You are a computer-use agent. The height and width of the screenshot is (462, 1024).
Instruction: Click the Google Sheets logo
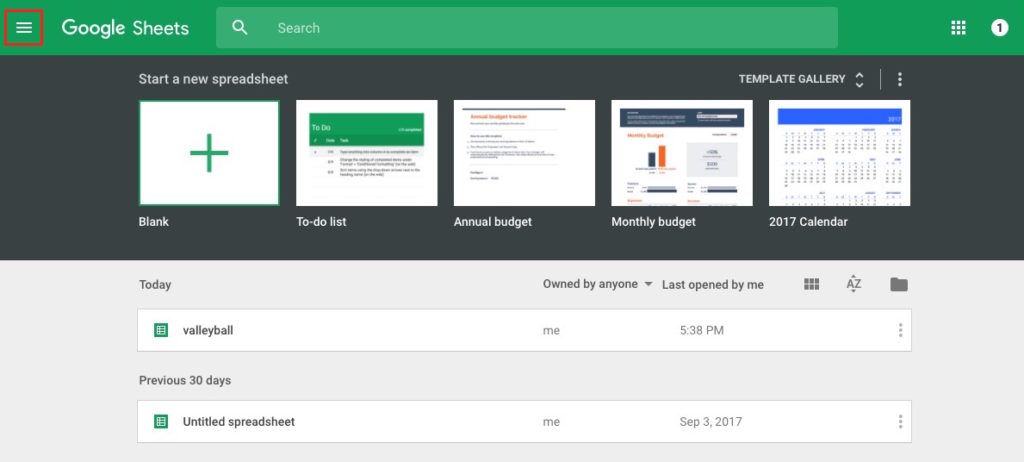[125, 28]
